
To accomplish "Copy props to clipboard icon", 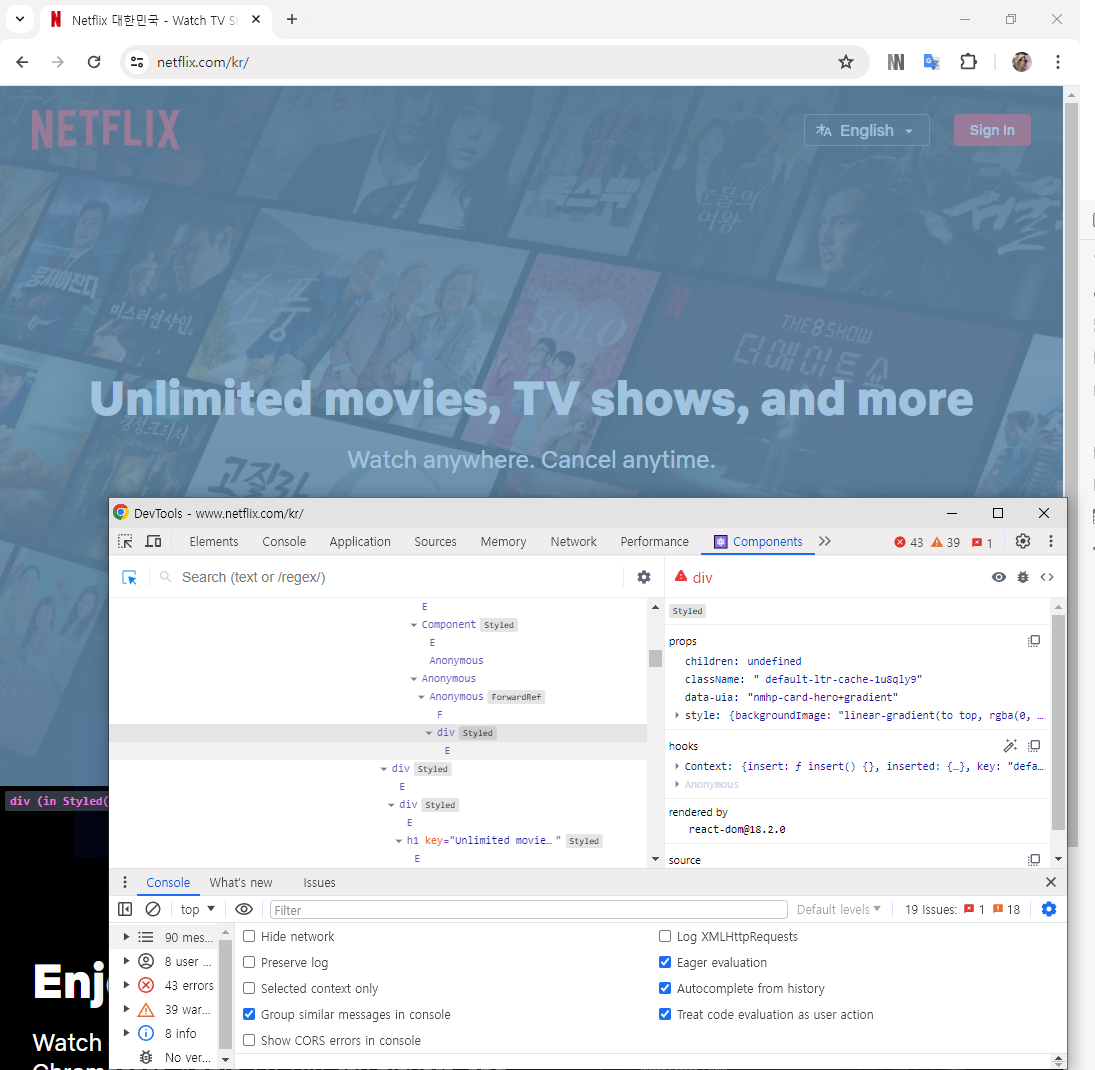I will [x=1034, y=641].
